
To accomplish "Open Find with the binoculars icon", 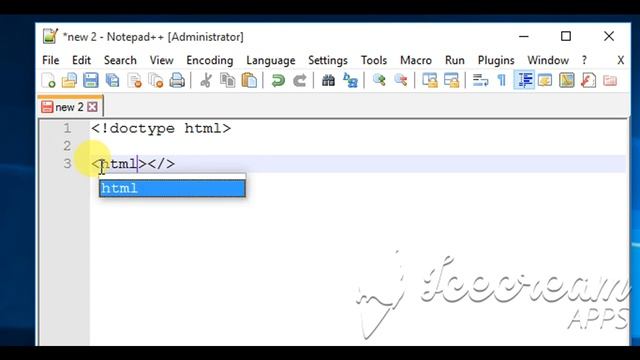I will pyautogui.click(x=328, y=80).
